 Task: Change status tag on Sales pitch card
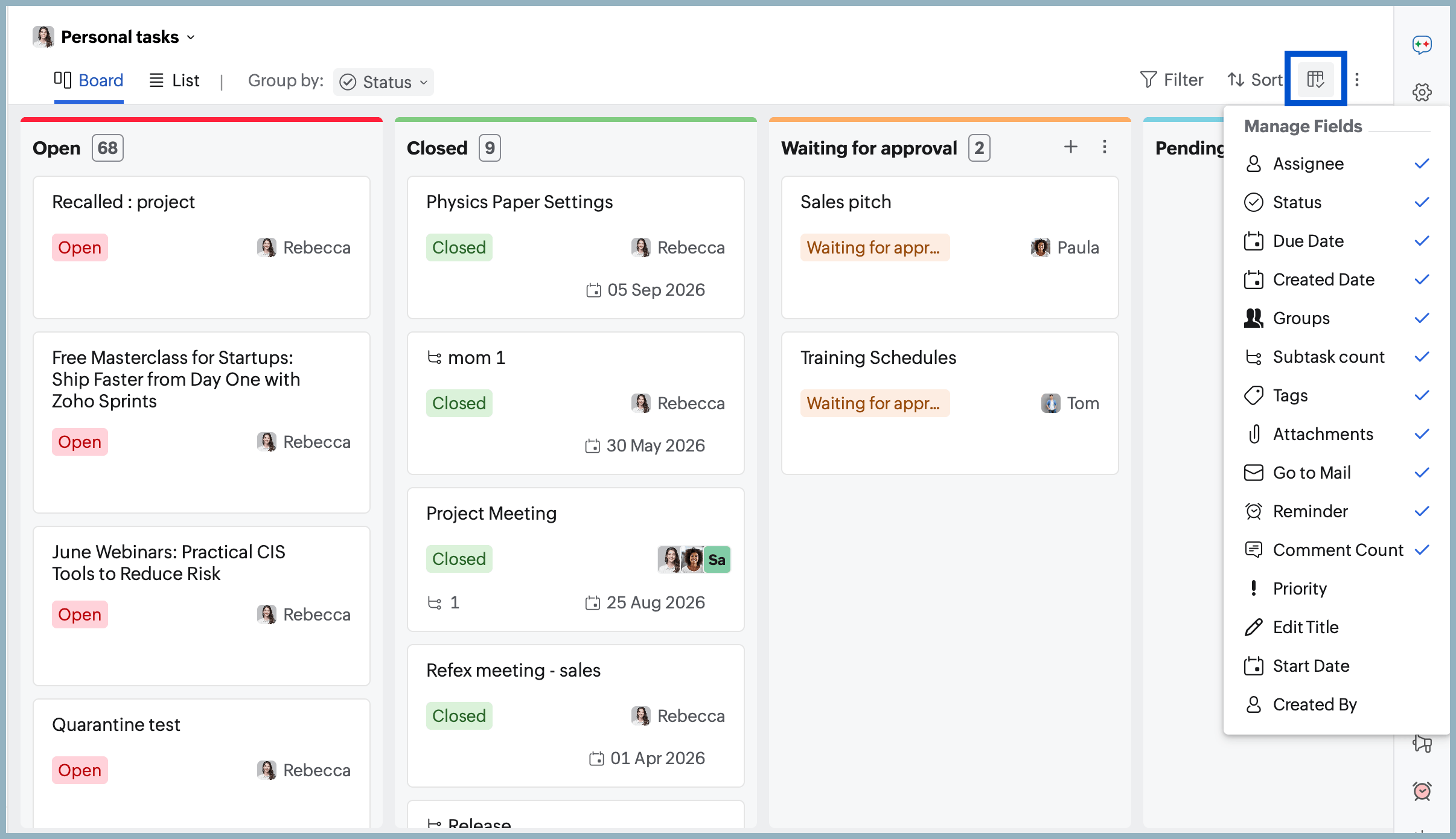click(875, 247)
